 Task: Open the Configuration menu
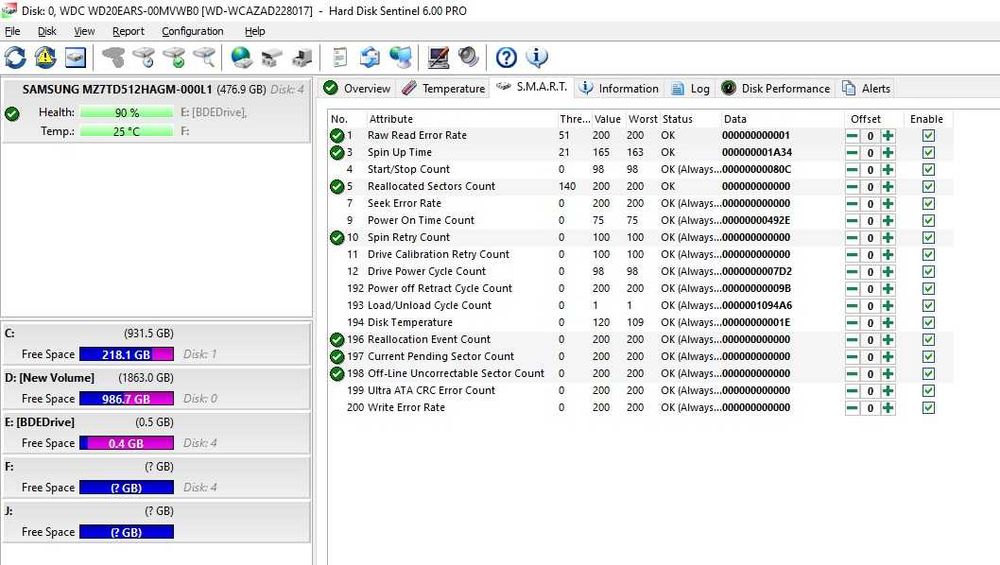coord(192,31)
